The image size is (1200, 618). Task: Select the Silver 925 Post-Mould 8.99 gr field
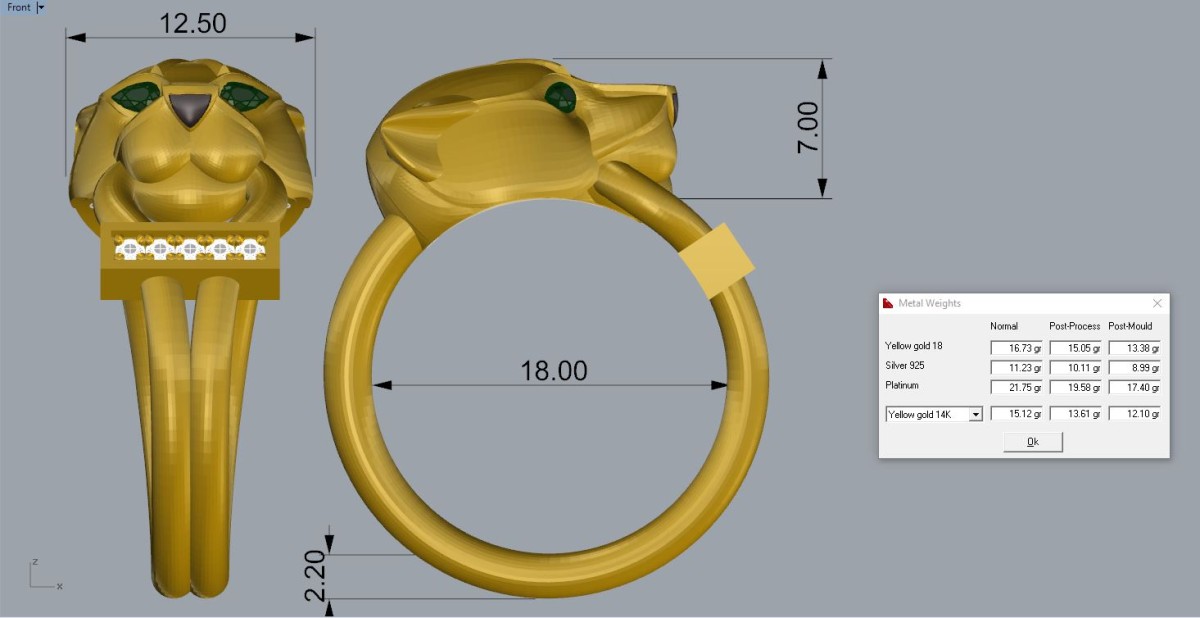point(1134,367)
